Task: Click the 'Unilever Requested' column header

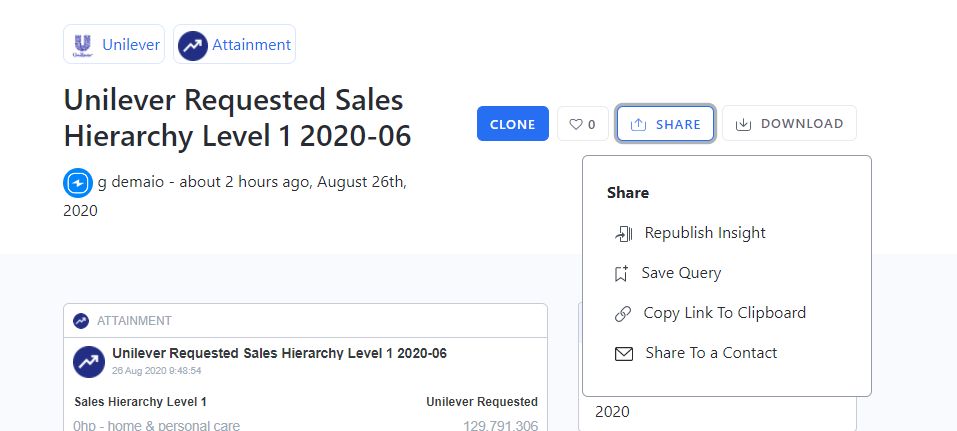Action: tap(482, 402)
